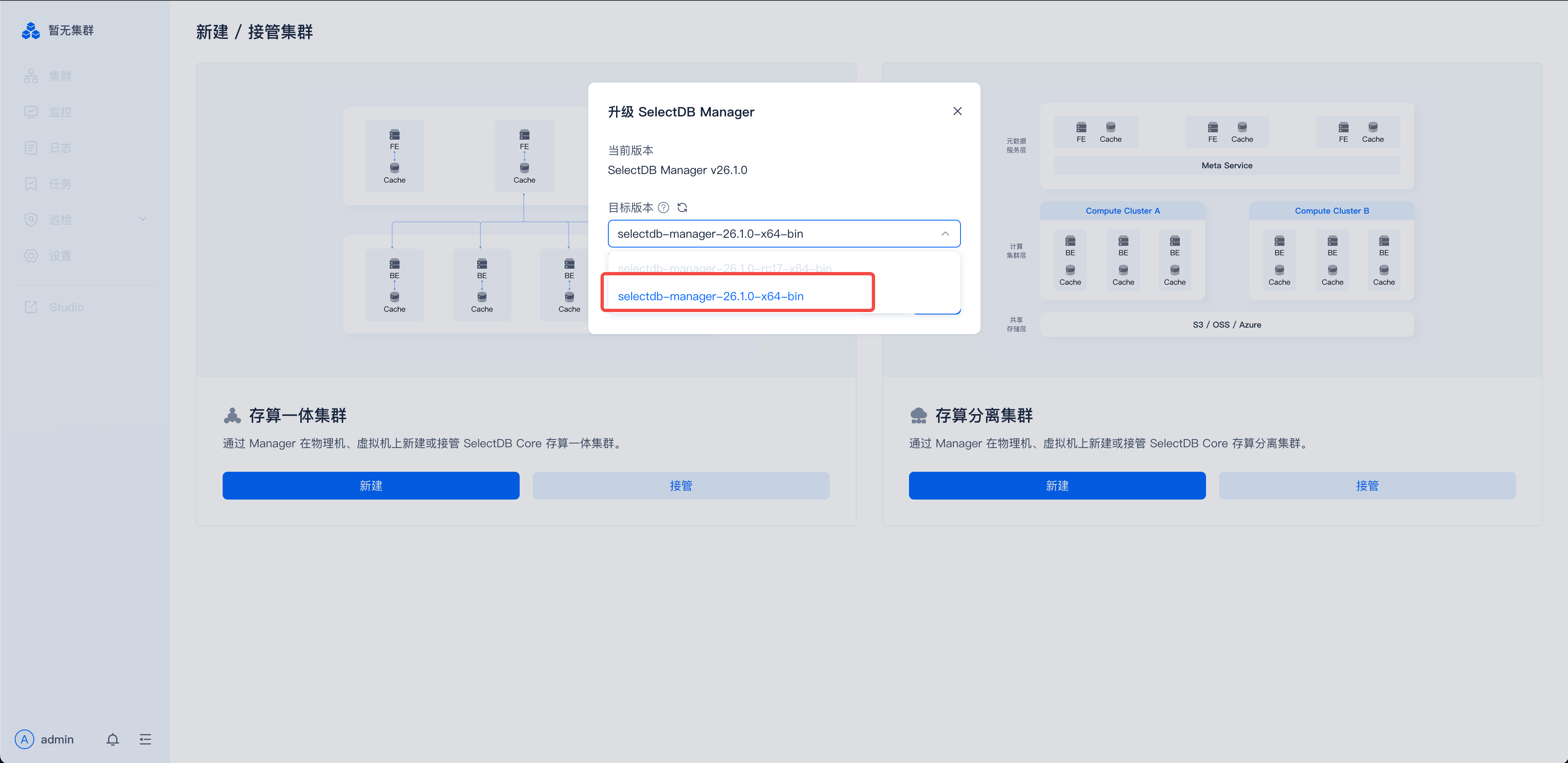The height and width of the screenshot is (763, 1568).
Task: Click 新建 under 存算分离集群
Action: pyautogui.click(x=1057, y=486)
